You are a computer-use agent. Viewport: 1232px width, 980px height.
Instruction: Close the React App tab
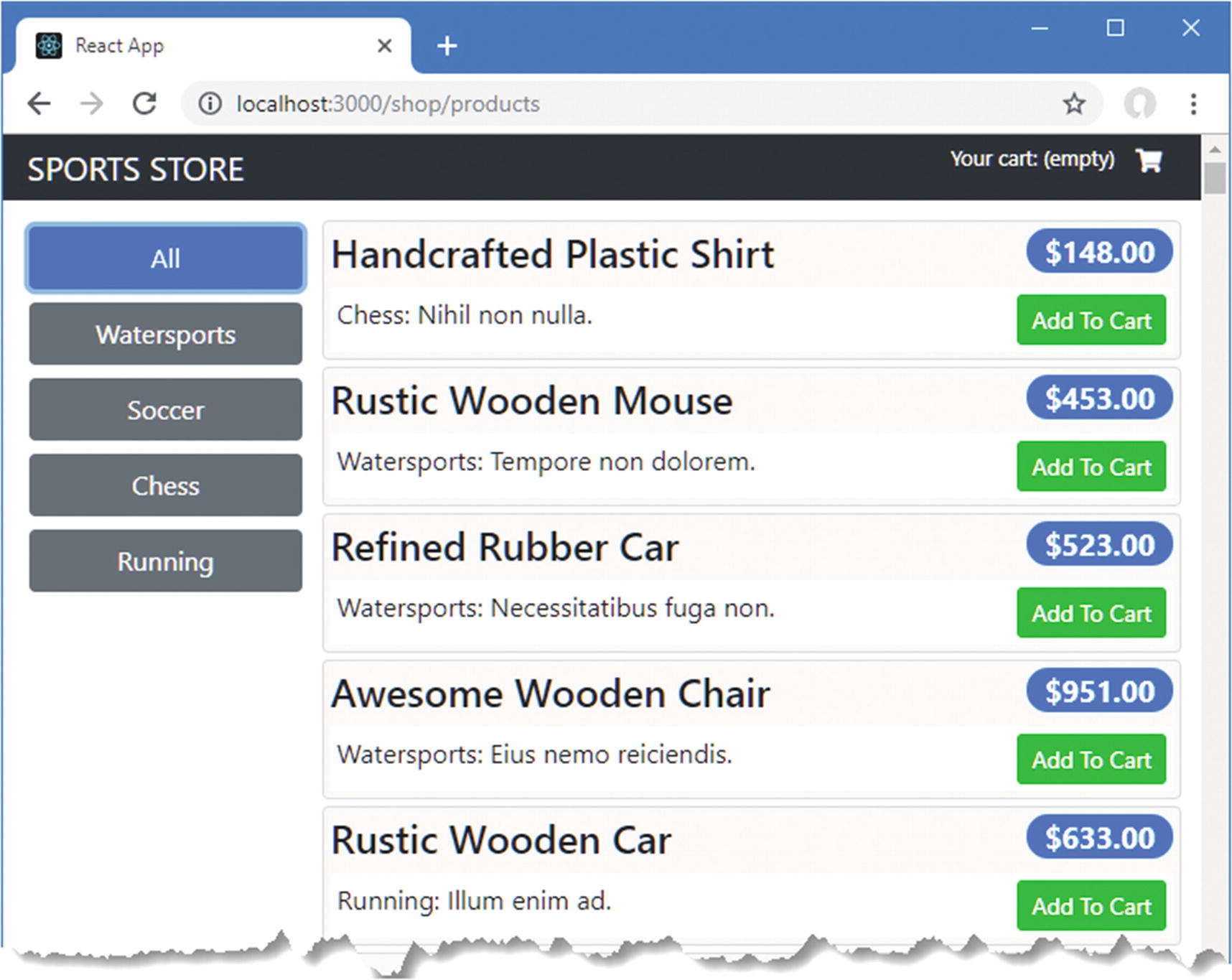pyautogui.click(x=384, y=46)
